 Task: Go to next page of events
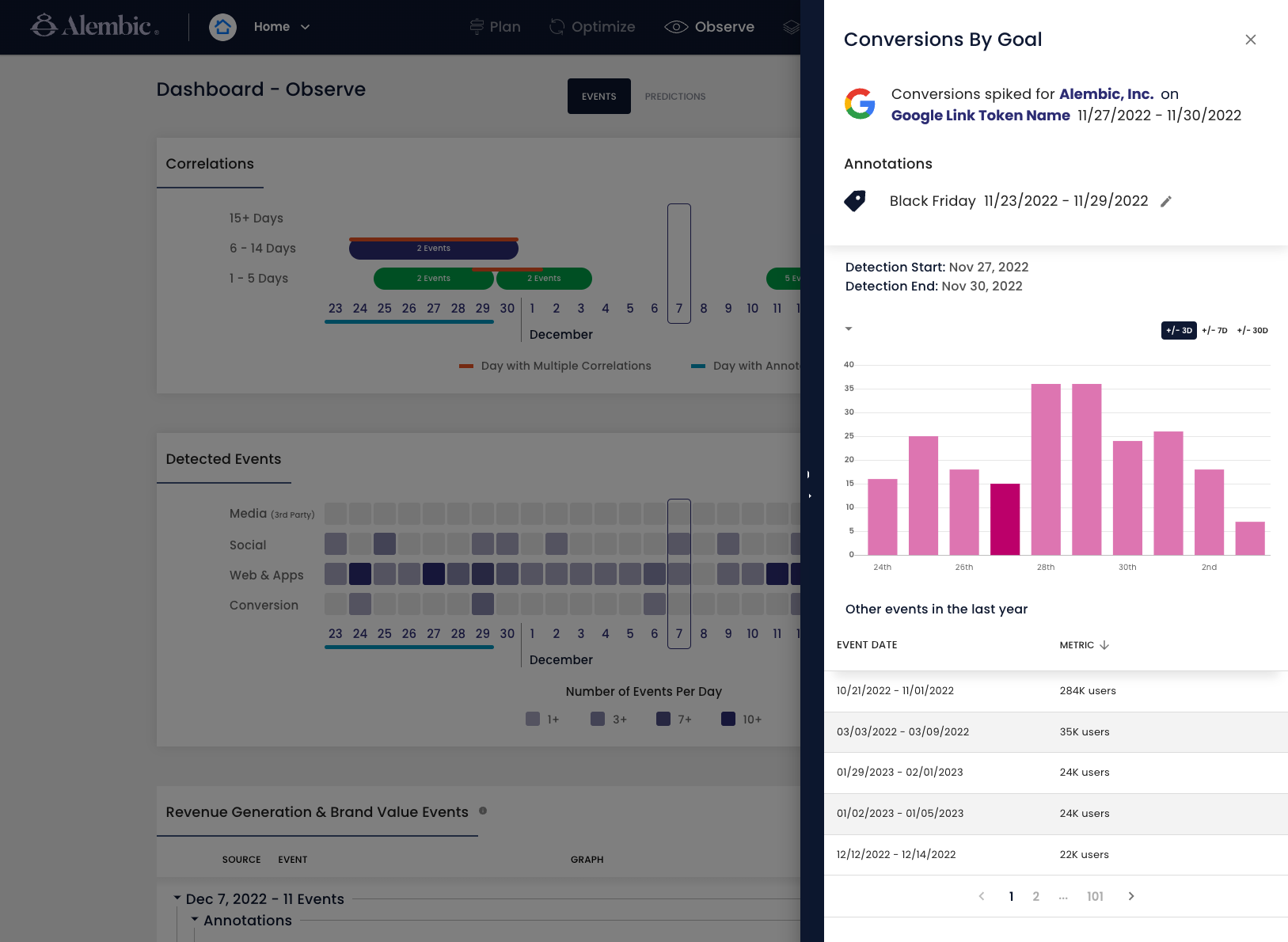[1131, 896]
